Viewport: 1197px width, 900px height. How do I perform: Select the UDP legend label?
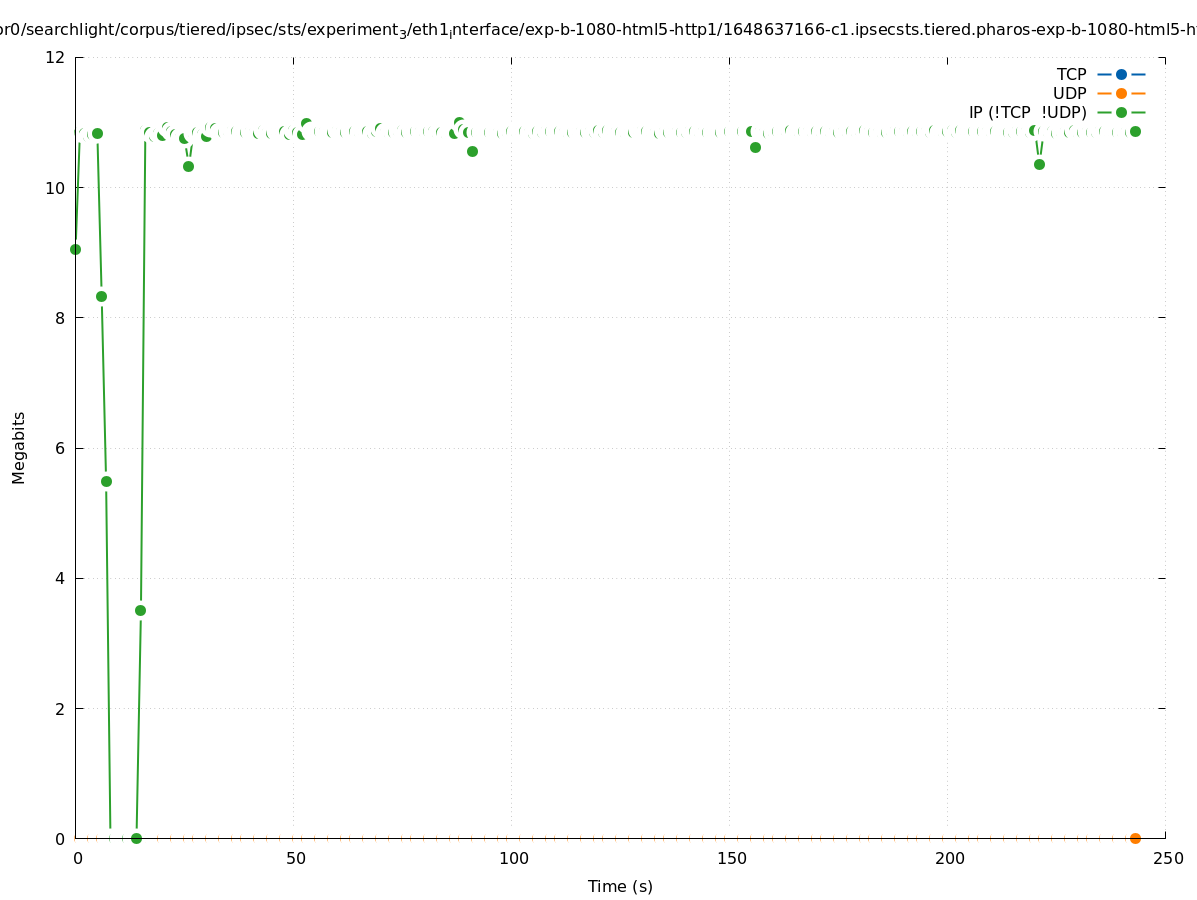point(1069,93)
